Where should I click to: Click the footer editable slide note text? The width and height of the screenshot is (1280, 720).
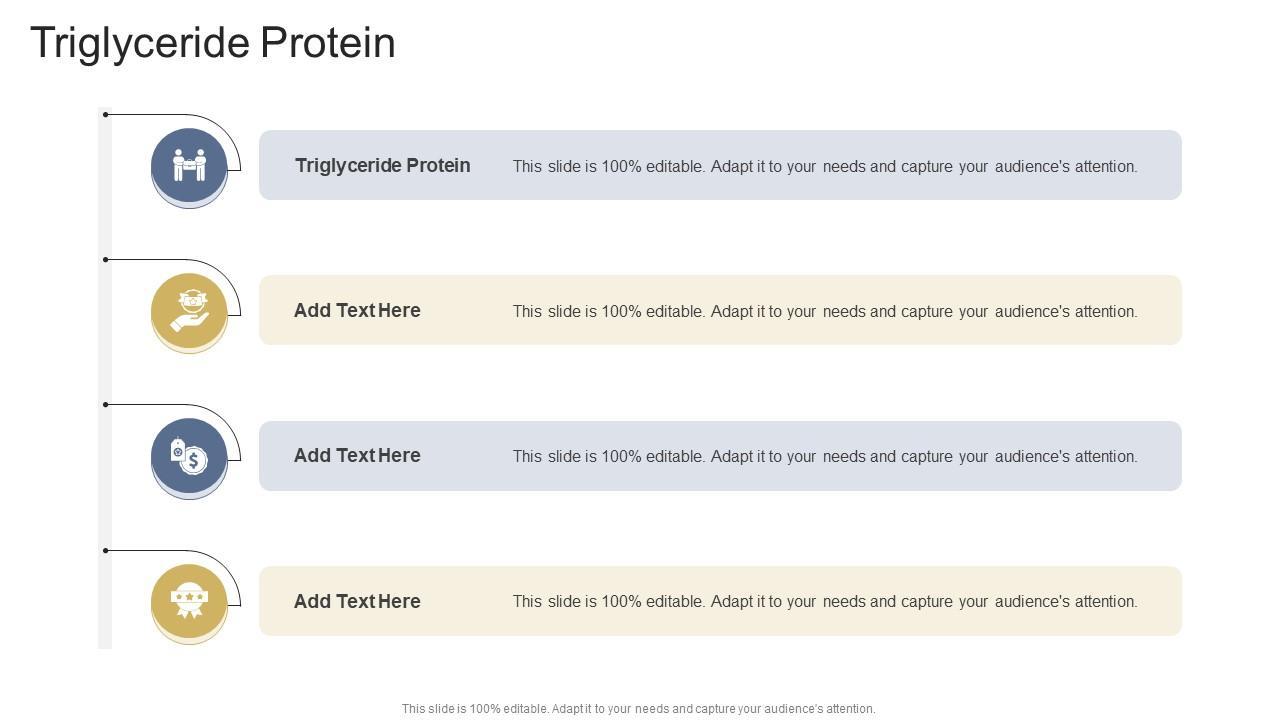pos(638,709)
